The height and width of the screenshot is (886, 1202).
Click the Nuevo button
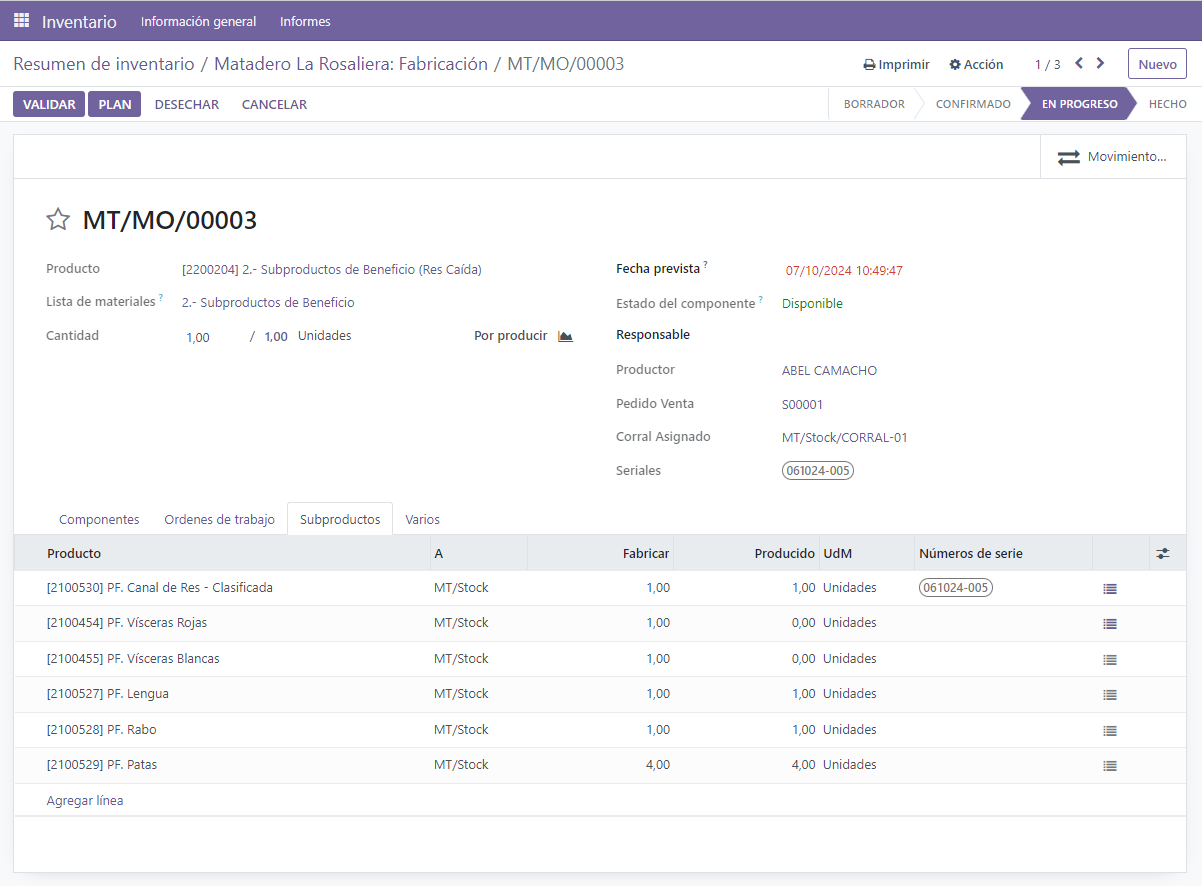(1157, 64)
